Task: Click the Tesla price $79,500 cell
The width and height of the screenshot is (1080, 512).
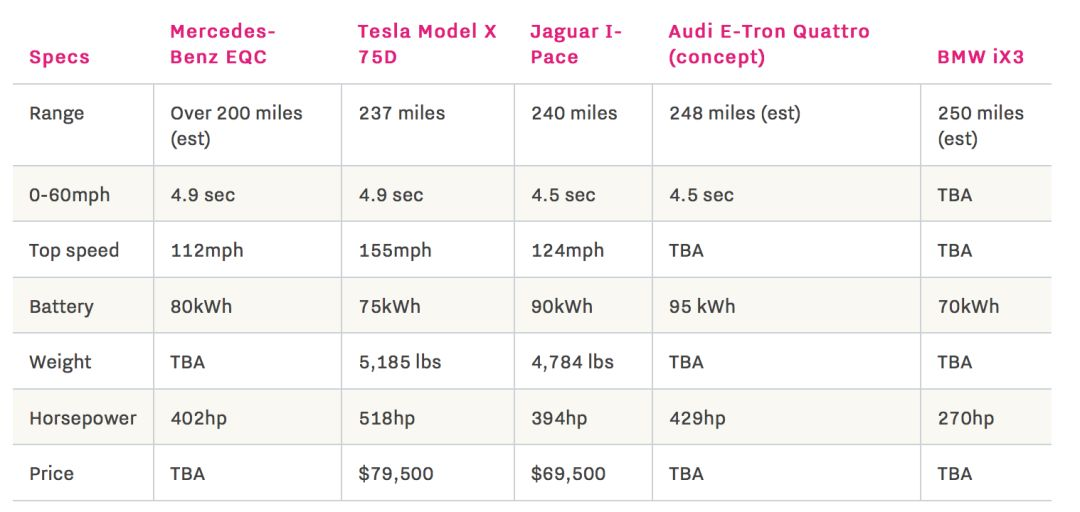Action: click(396, 473)
